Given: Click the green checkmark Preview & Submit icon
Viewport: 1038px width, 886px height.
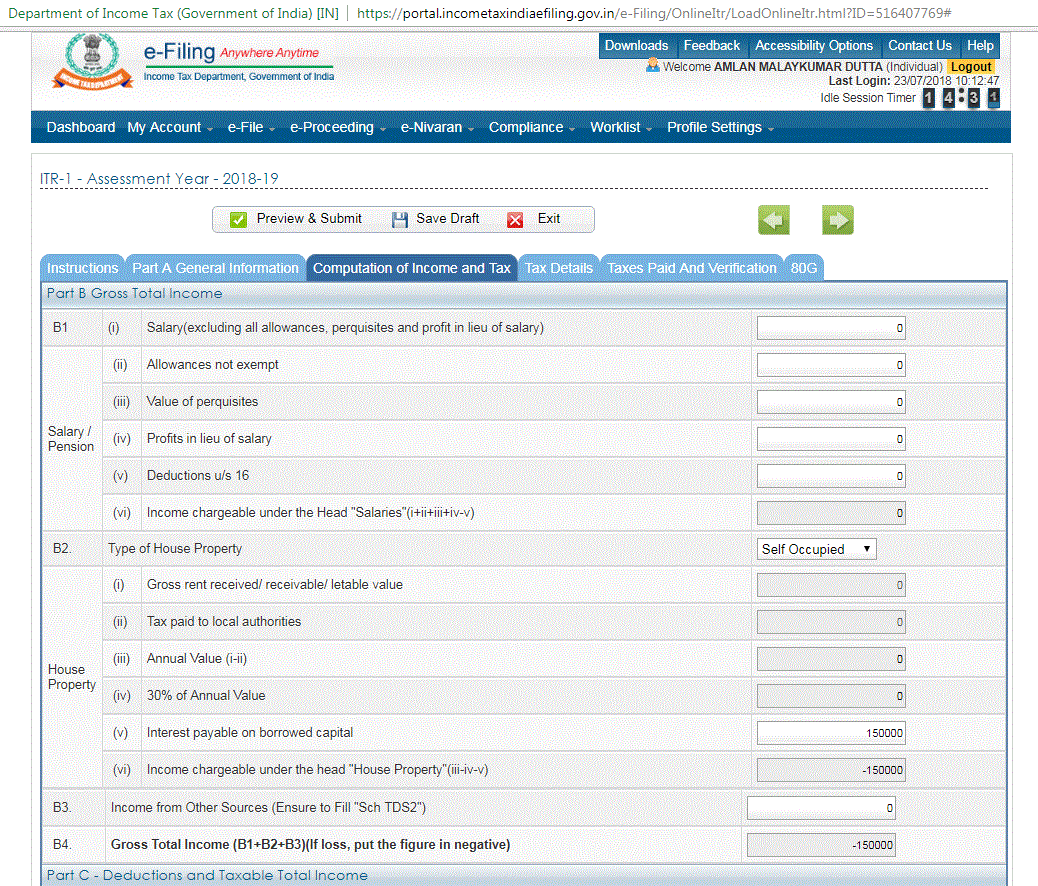Looking at the screenshot, I should [x=238, y=219].
